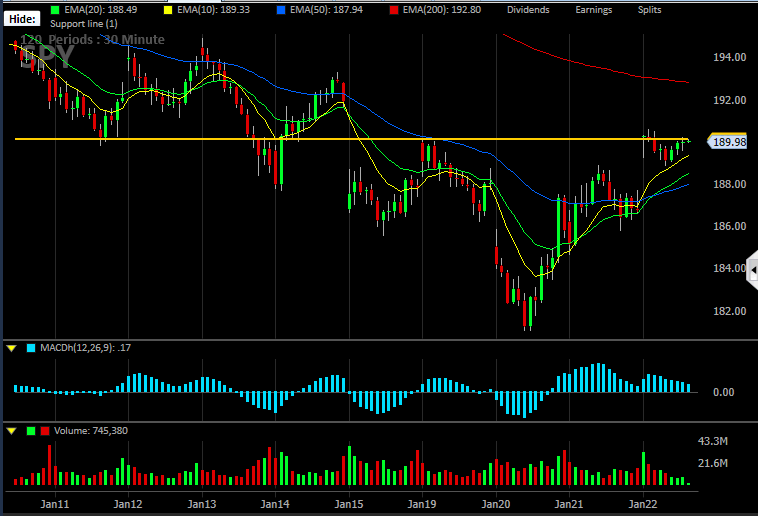Click the Volume: 745,380 label
The height and width of the screenshot is (516, 758).
91,430
